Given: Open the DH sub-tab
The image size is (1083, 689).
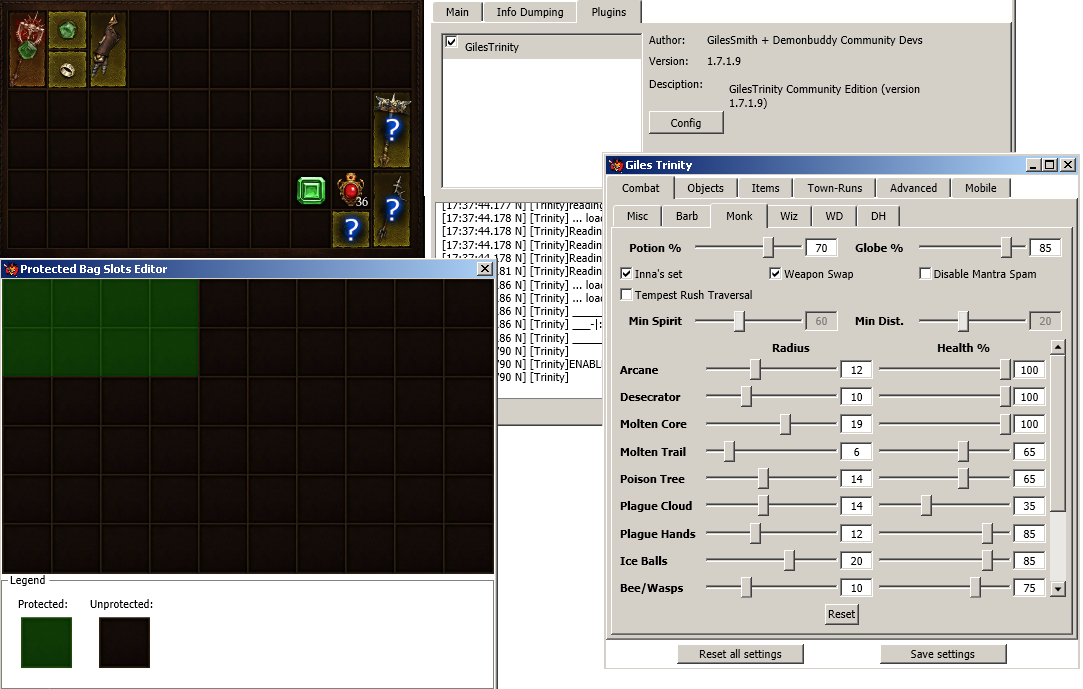Looking at the screenshot, I should click(878, 216).
